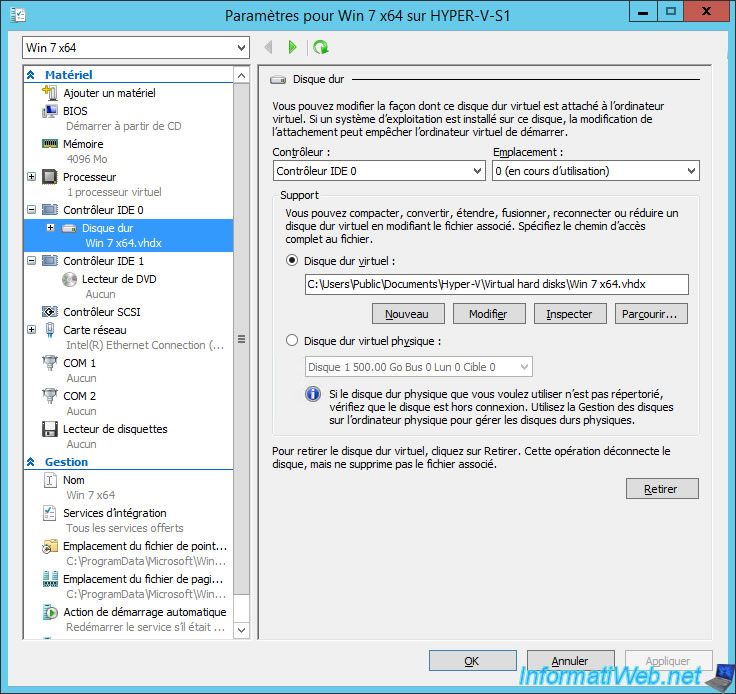Screen dimensions: 736x694
Task: Click the Lecteur de disquettes floppy icon
Action: [x=50, y=429]
